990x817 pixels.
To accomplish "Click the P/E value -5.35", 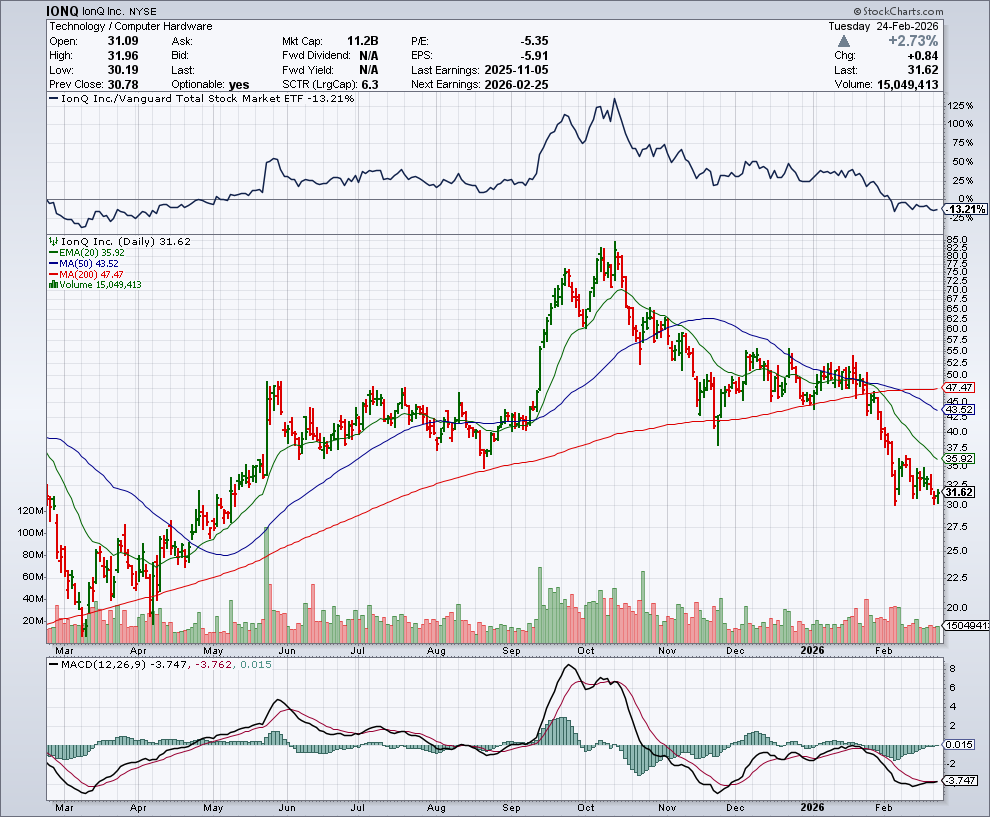I will pos(534,40).
